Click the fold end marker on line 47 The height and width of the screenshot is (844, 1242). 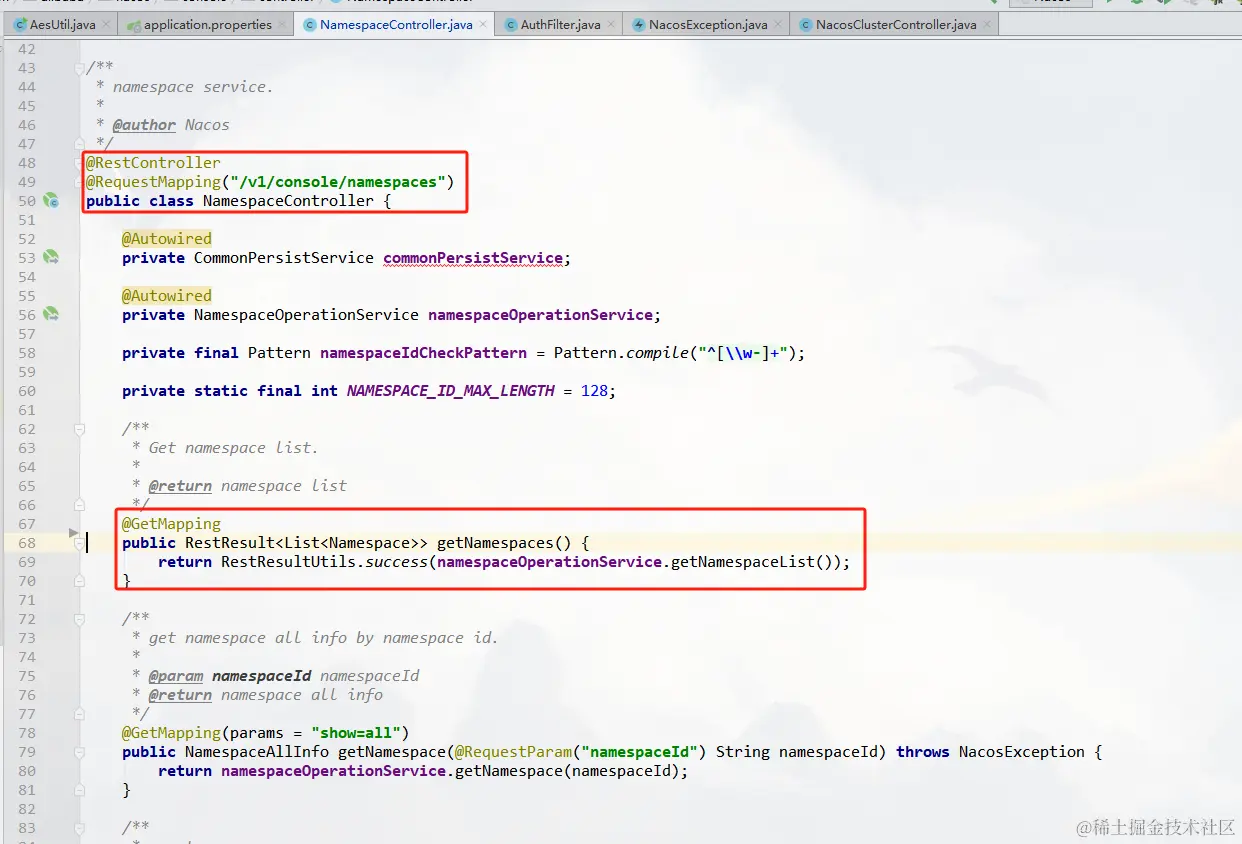(79, 144)
